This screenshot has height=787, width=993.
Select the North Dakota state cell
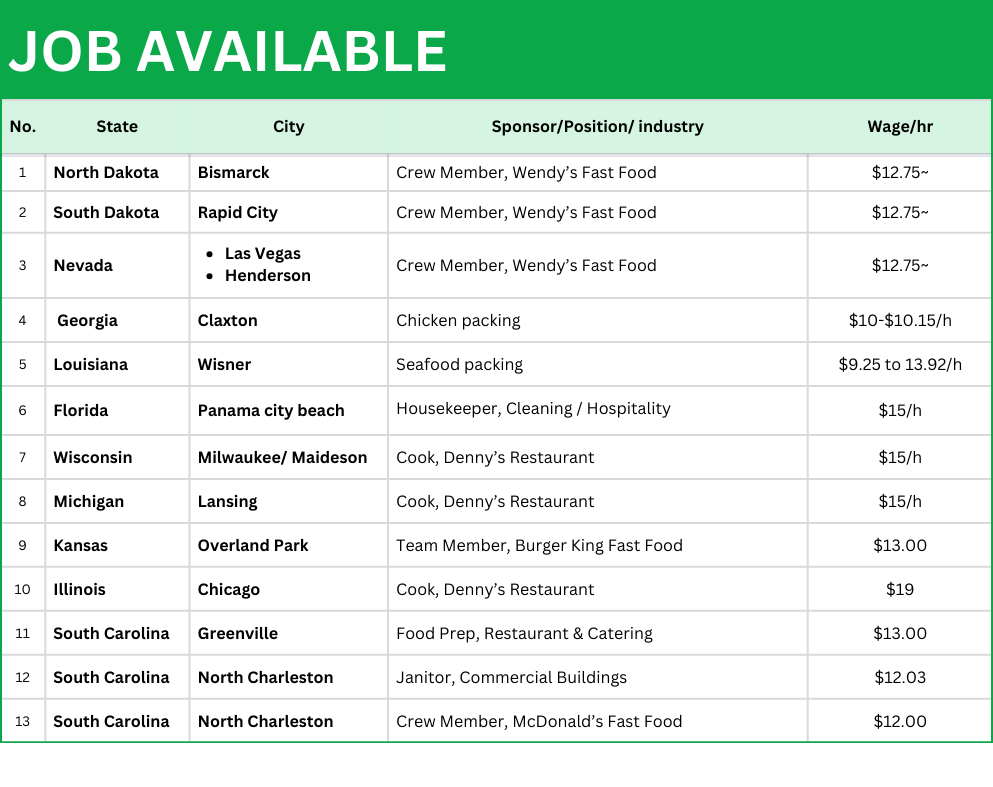point(106,173)
